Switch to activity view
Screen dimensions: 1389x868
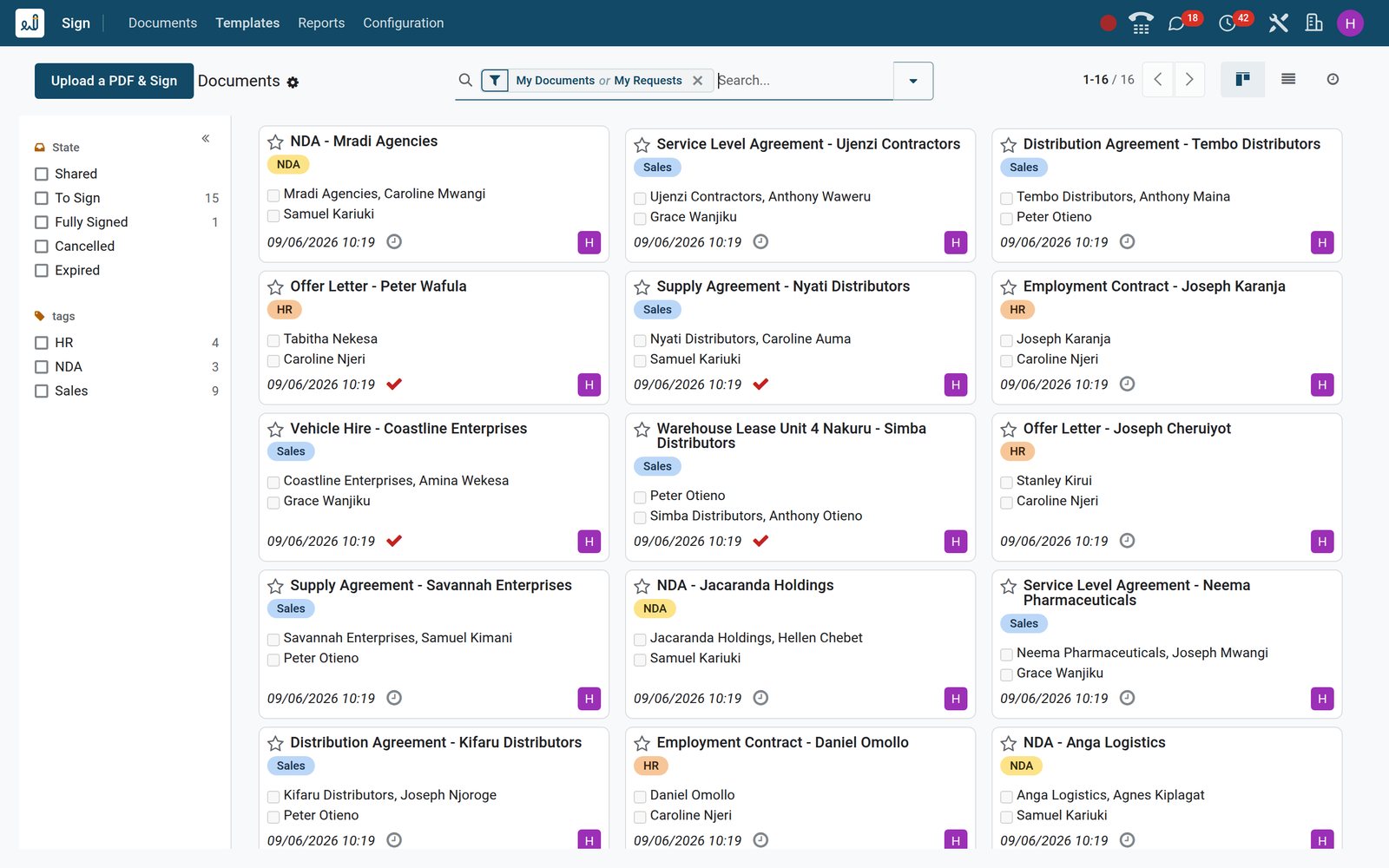(1333, 79)
